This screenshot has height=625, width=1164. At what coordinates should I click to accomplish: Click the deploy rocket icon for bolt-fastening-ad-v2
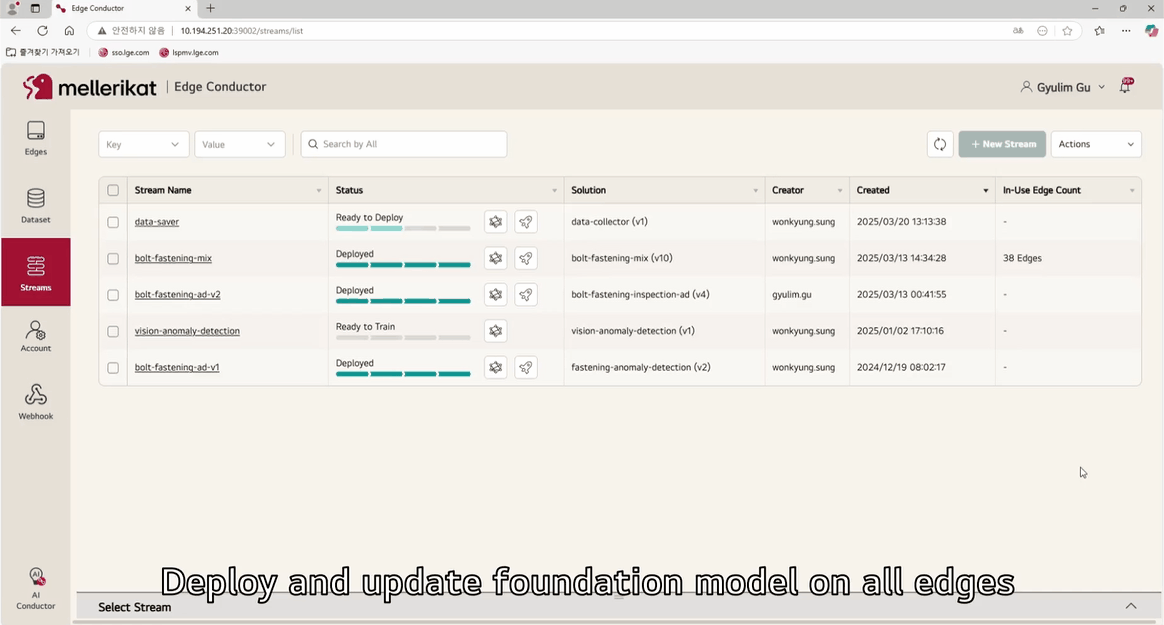pyautogui.click(x=526, y=295)
